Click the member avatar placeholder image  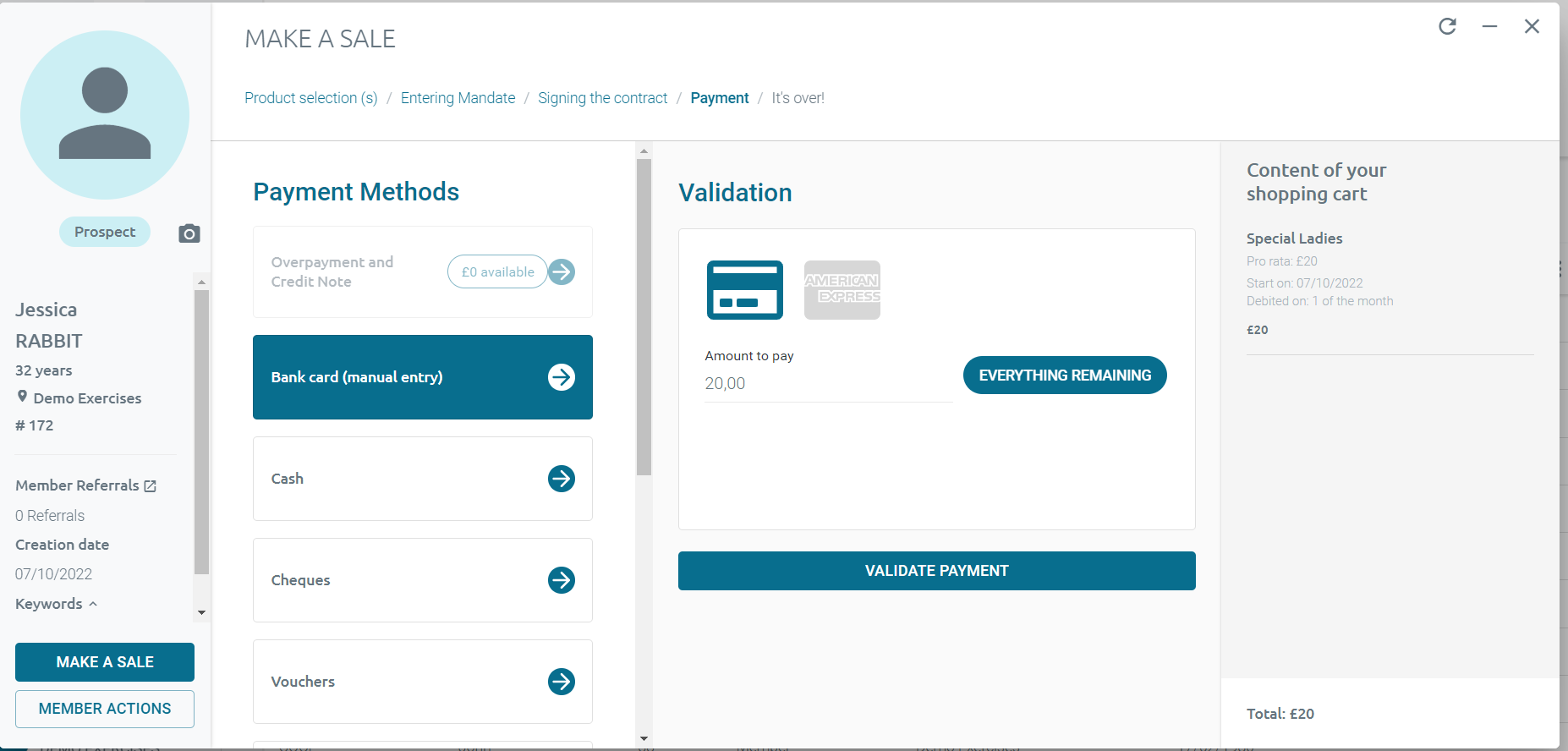point(105,115)
